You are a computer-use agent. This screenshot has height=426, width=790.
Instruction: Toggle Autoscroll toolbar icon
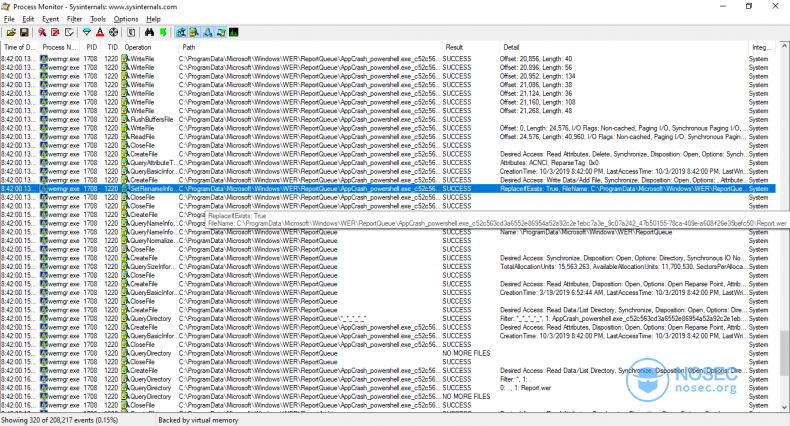click(55, 32)
